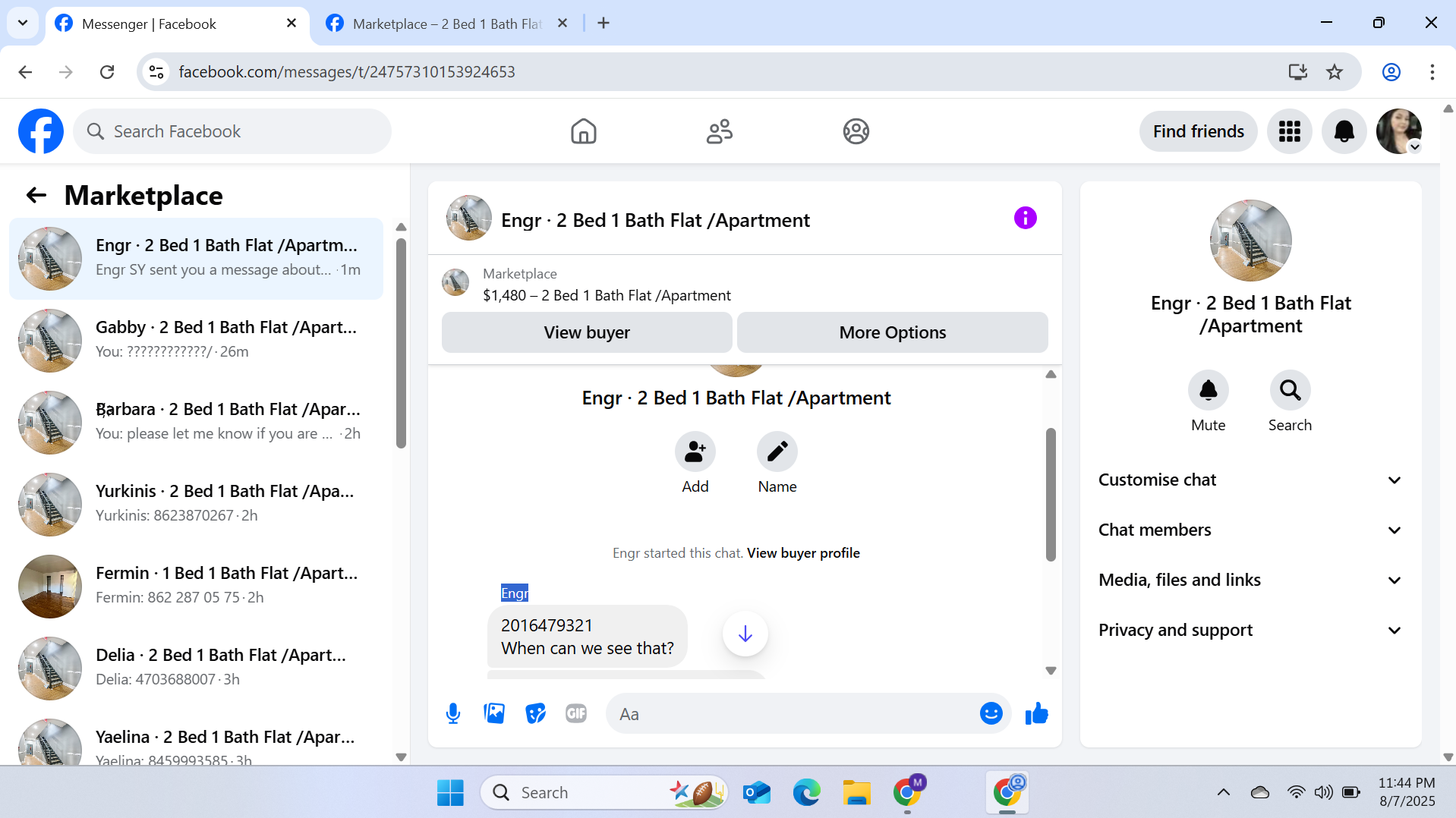The height and width of the screenshot is (818, 1456).
Task: Install app icon in address bar
Action: coord(1297,72)
